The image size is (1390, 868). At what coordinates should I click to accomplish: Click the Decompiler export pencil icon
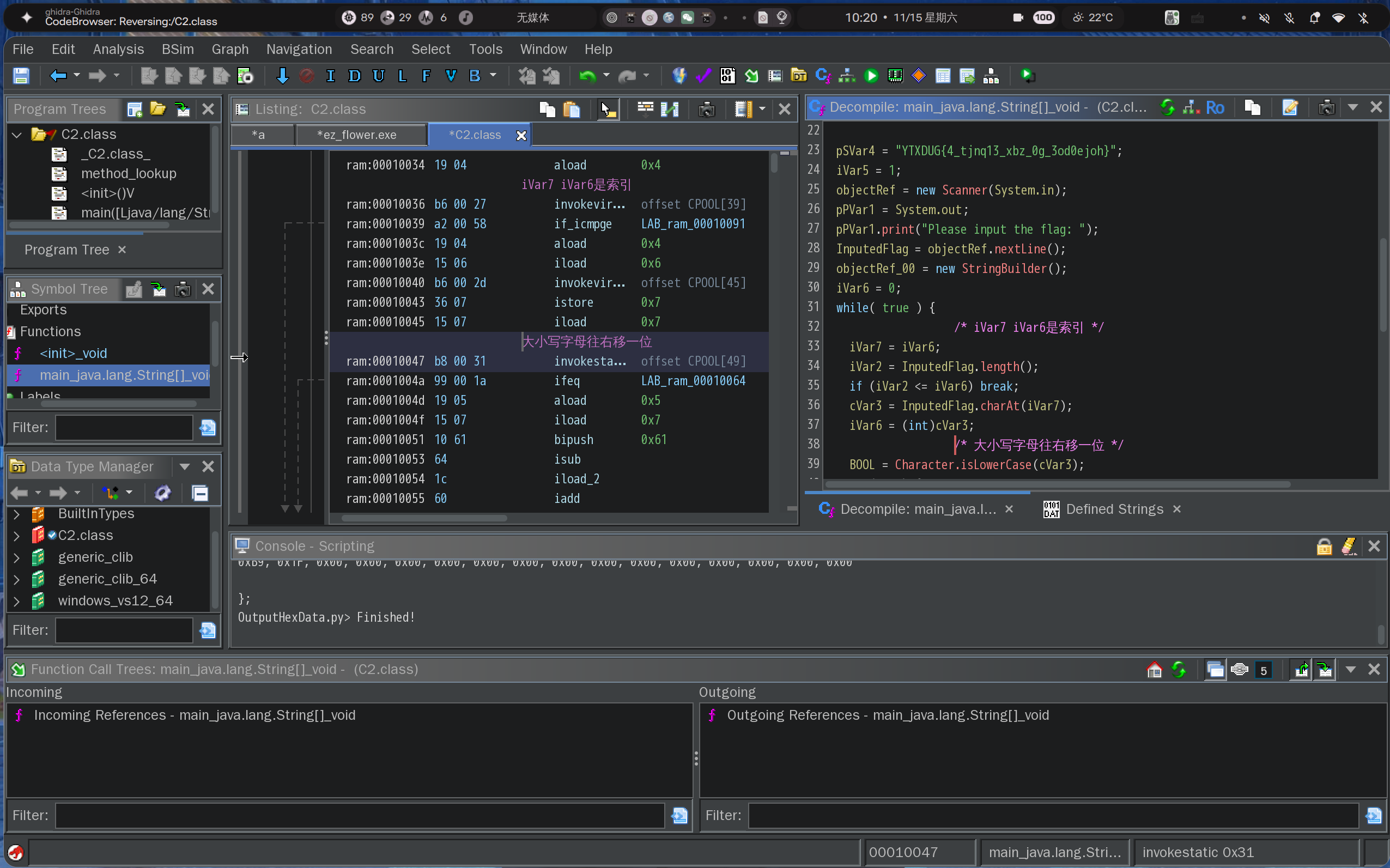point(1290,107)
